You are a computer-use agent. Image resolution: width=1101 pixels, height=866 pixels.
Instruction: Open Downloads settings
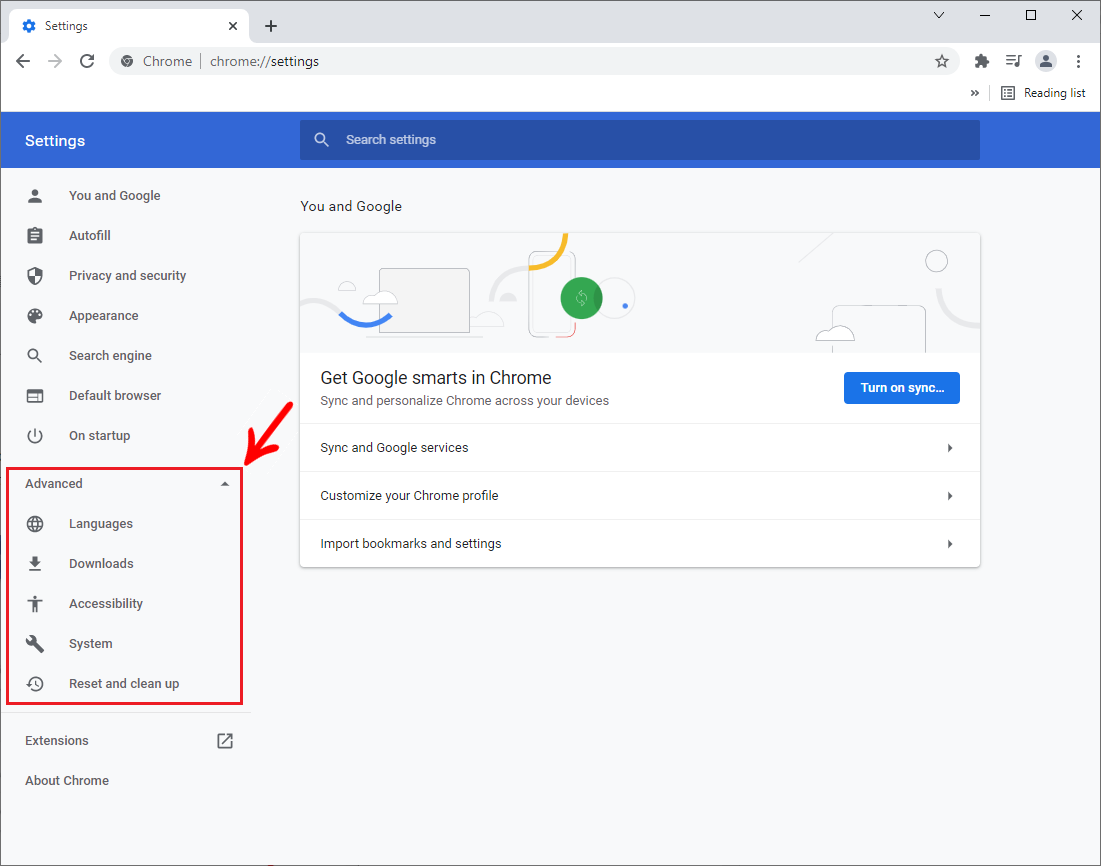point(101,563)
